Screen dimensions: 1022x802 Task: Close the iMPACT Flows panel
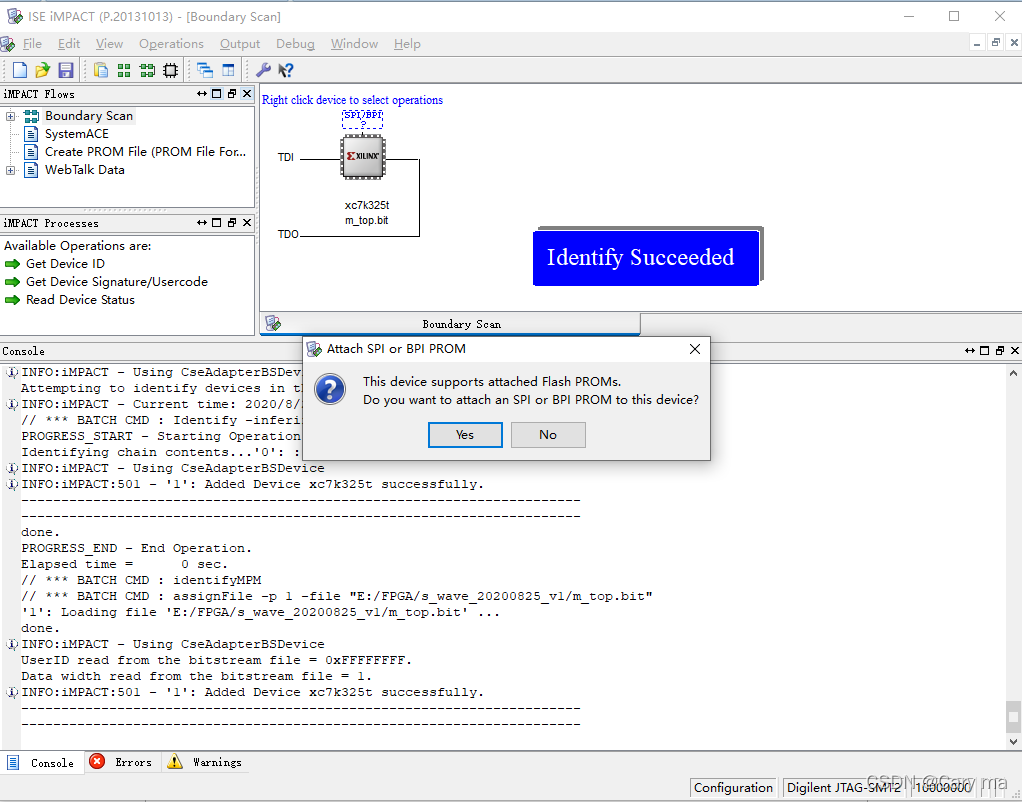point(247,94)
